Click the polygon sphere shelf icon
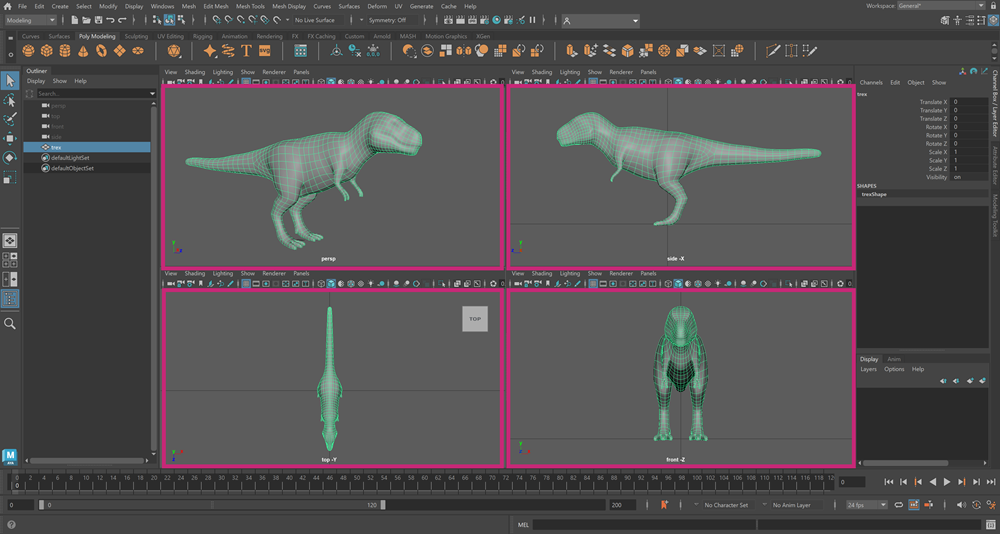Viewport: 1000px width, 534px height. [x=29, y=50]
